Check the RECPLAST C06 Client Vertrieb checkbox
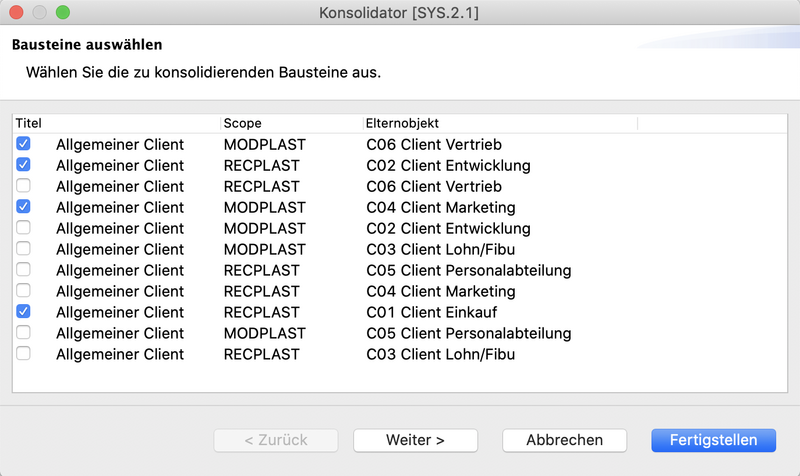The width and height of the screenshot is (800, 476). point(23,185)
